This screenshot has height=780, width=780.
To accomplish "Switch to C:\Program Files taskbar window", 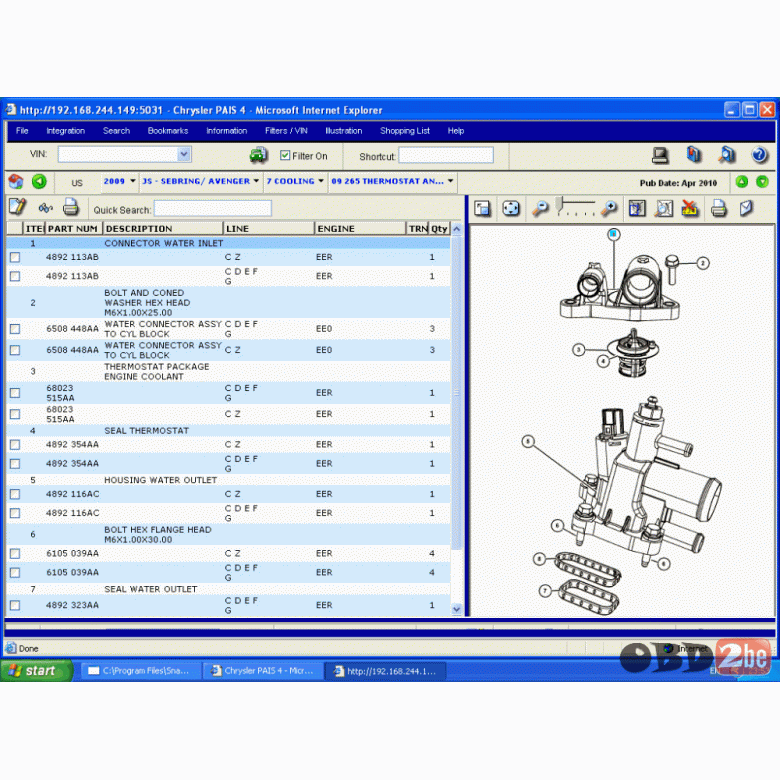I will [x=140, y=671].
